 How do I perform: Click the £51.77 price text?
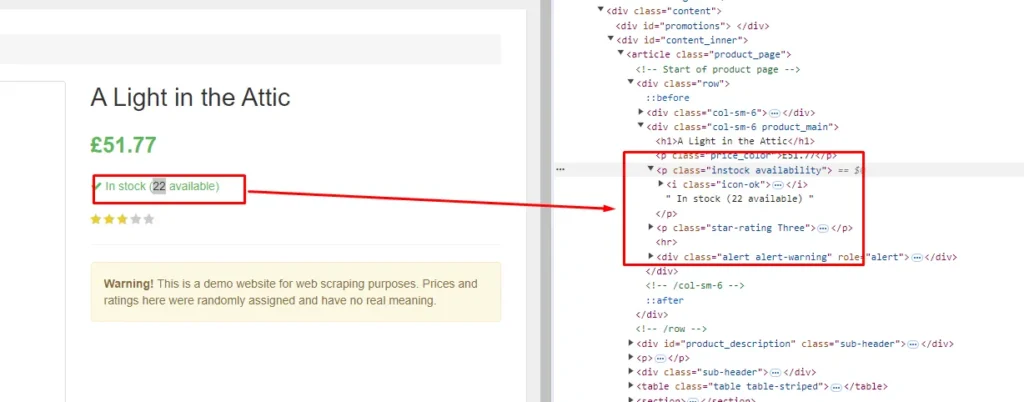click(x=123, y=145)
